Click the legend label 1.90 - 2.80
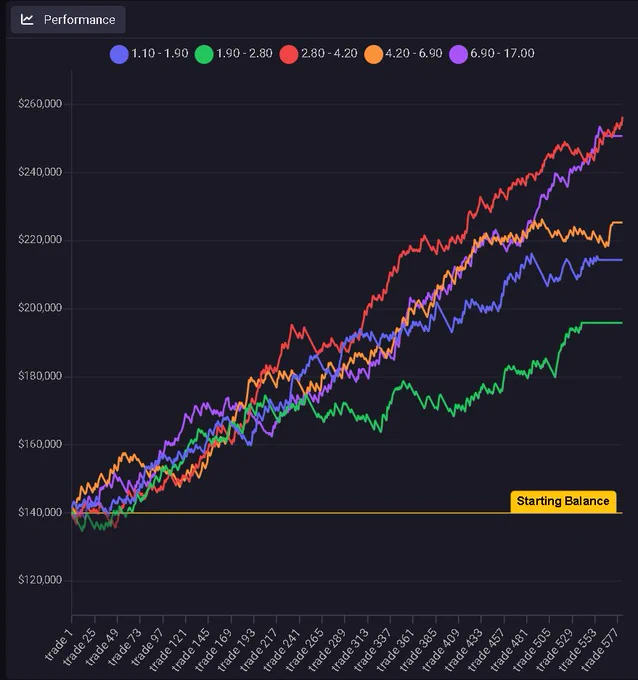 244,53
